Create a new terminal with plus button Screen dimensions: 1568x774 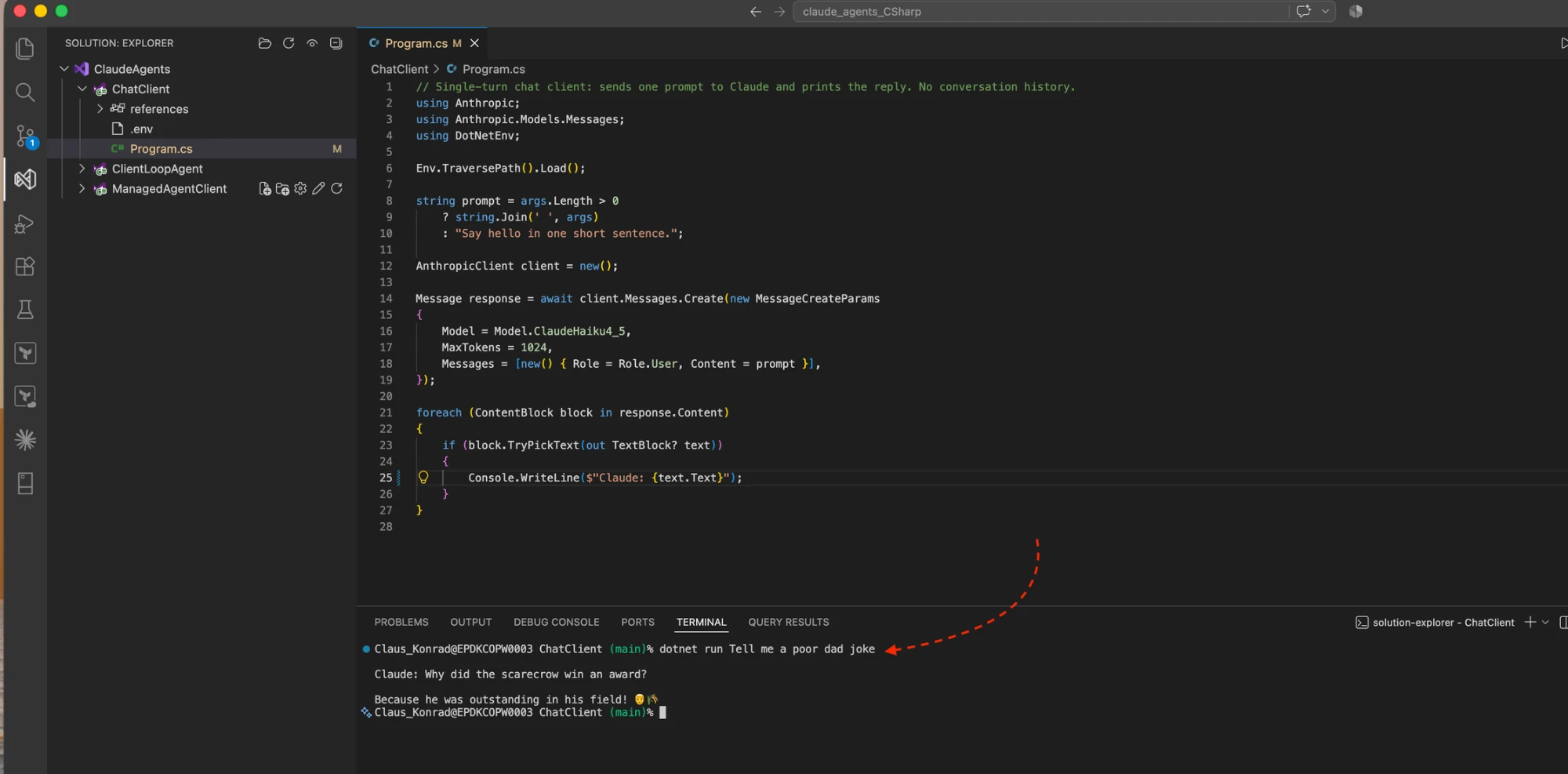point(1530,622)
